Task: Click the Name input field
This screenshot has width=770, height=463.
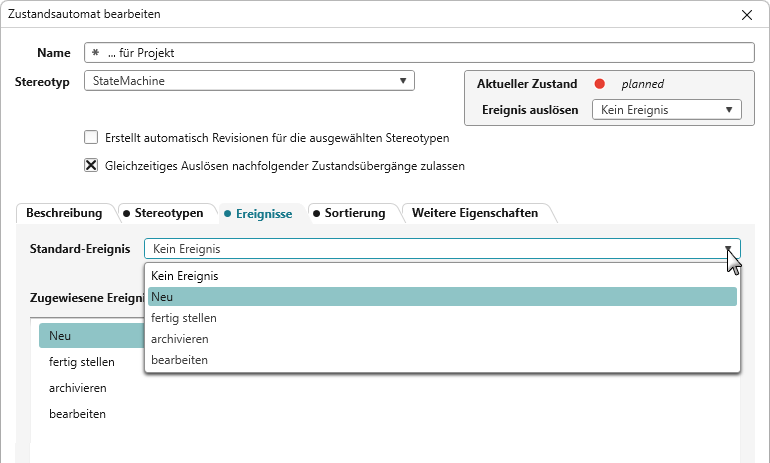Action: tap(420, 53)
